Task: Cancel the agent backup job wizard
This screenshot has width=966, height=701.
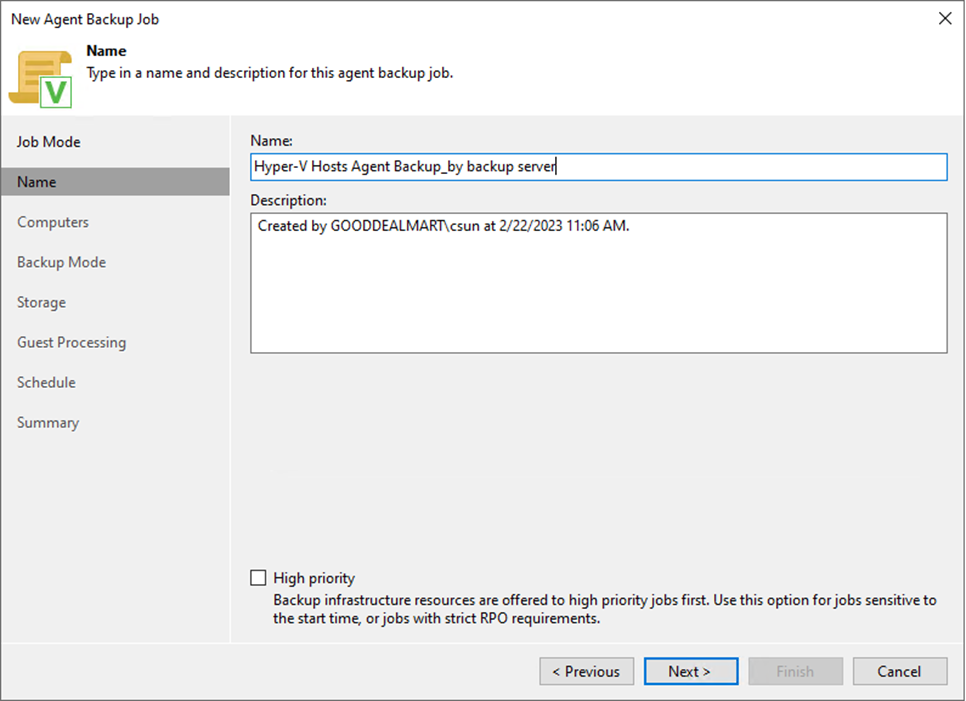Action: pyautogui.click(x=899, y=671)
